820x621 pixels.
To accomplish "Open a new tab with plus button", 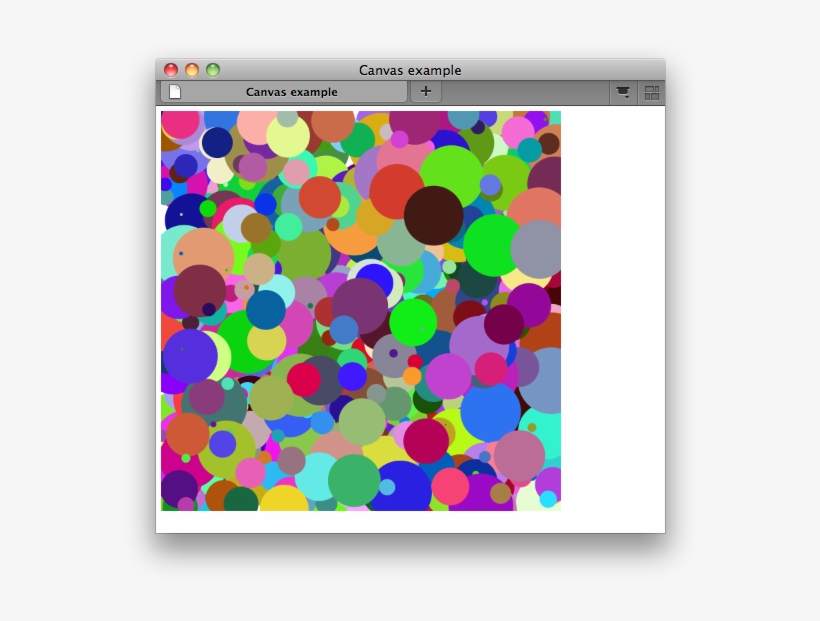I will (x=426, y=92).
